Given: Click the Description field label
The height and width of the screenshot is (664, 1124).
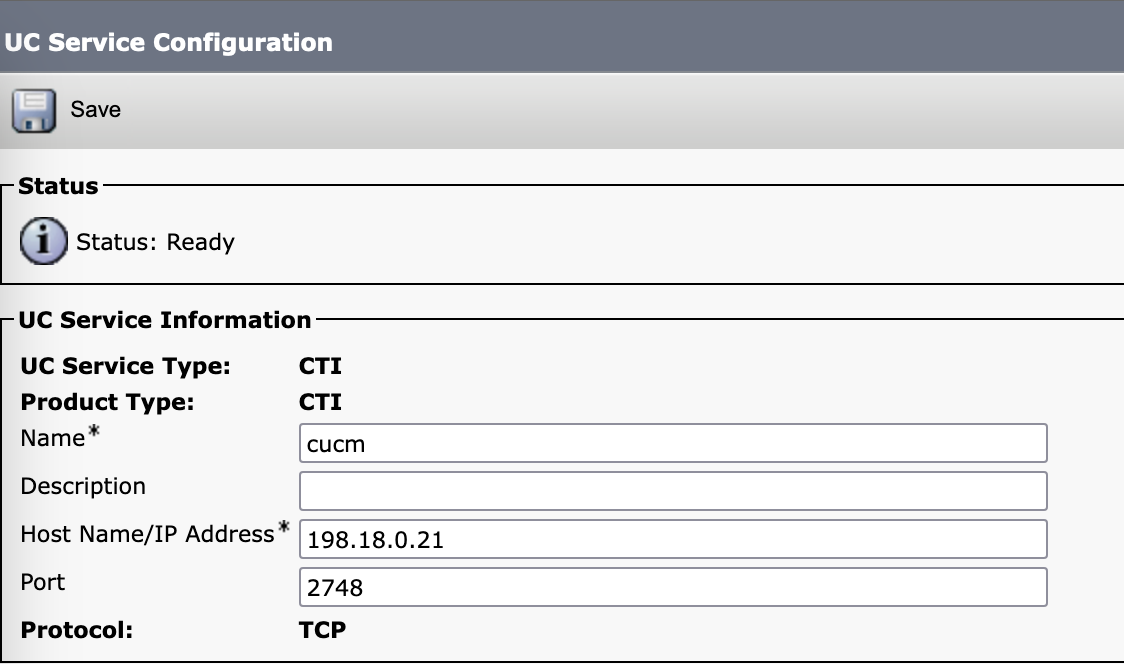Looking at the screenshot, I should point(83,486).
